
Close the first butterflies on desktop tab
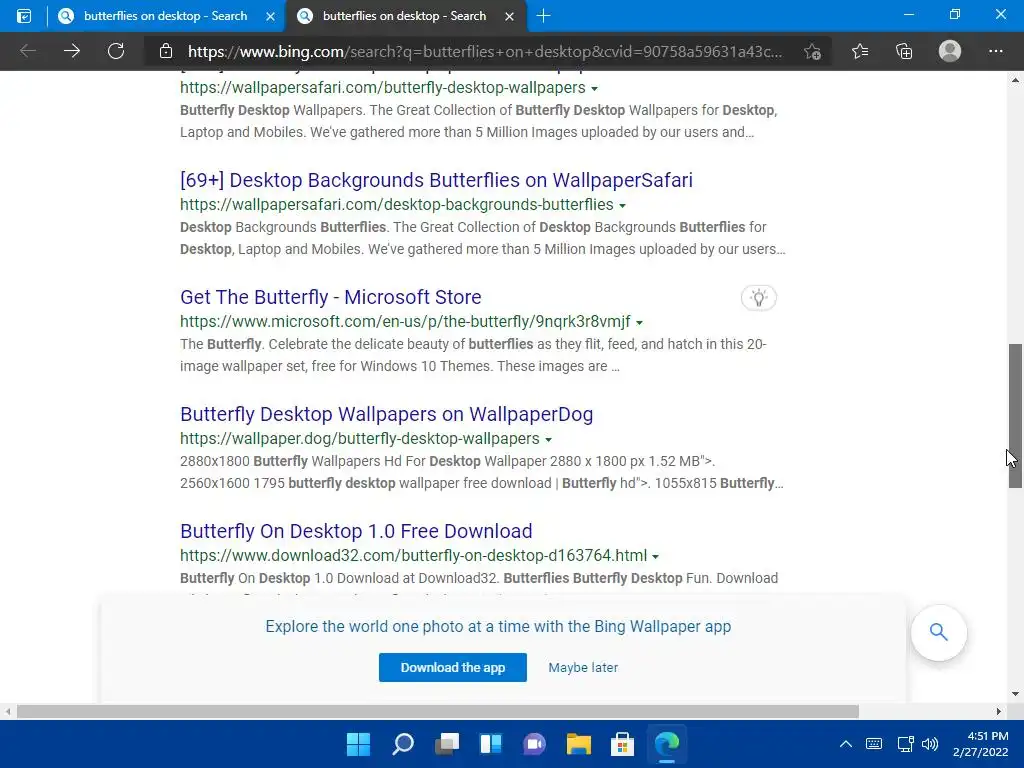(x=270, y=16)
